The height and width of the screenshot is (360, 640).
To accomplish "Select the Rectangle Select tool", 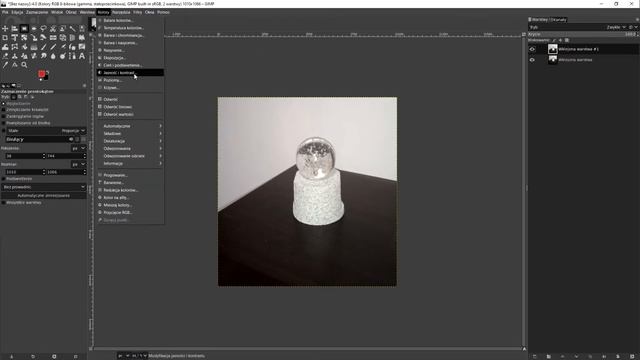I will (x=24, y=29).
